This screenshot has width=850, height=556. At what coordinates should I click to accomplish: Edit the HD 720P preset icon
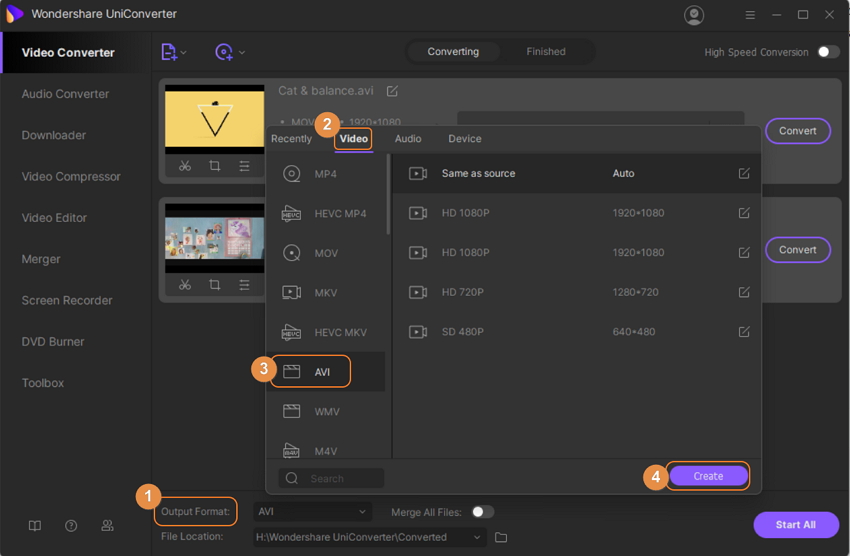(x=744, y=292)
